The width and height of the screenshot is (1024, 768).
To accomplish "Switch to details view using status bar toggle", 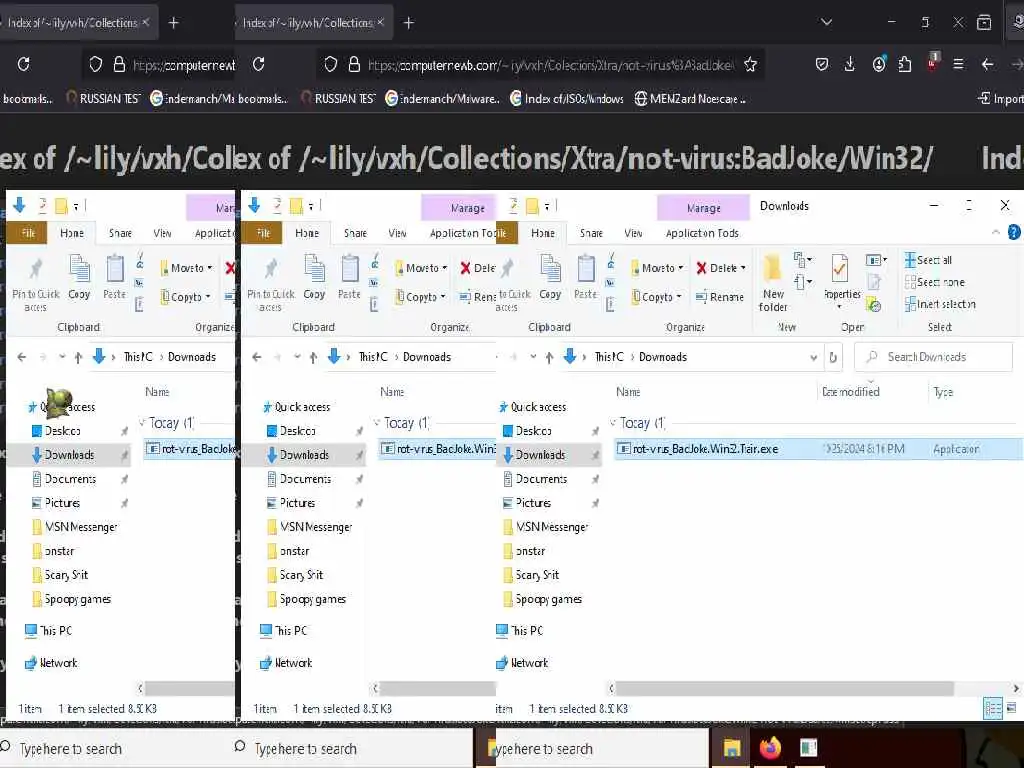I will click(x=993, y=709).
